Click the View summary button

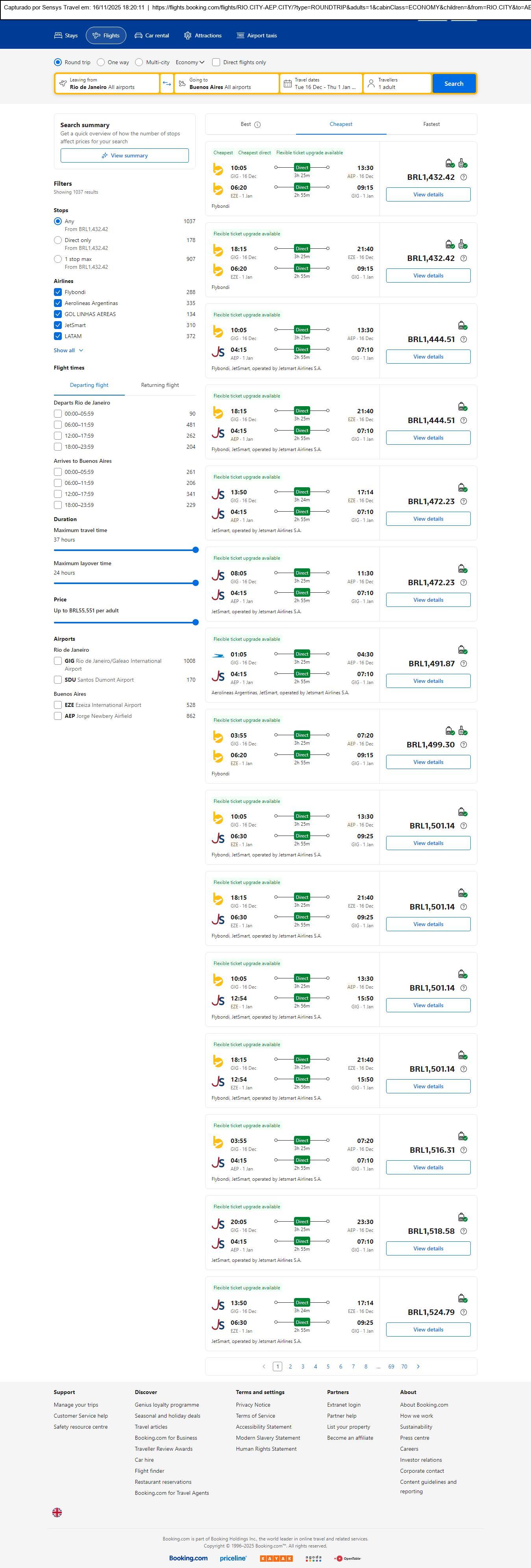124,156
